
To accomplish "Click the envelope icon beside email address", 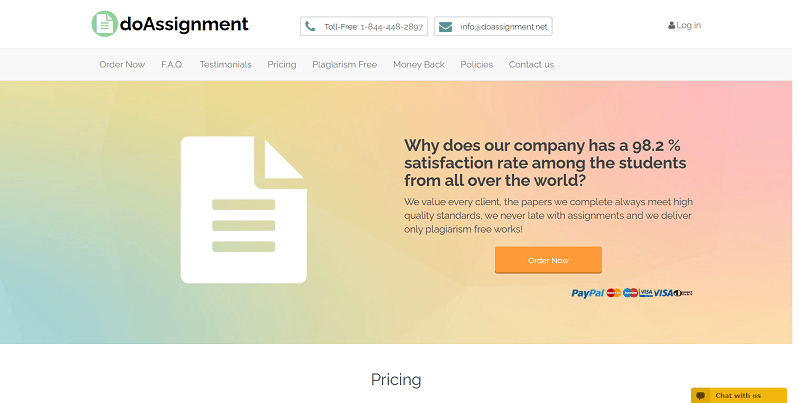I will coord(445,26).
